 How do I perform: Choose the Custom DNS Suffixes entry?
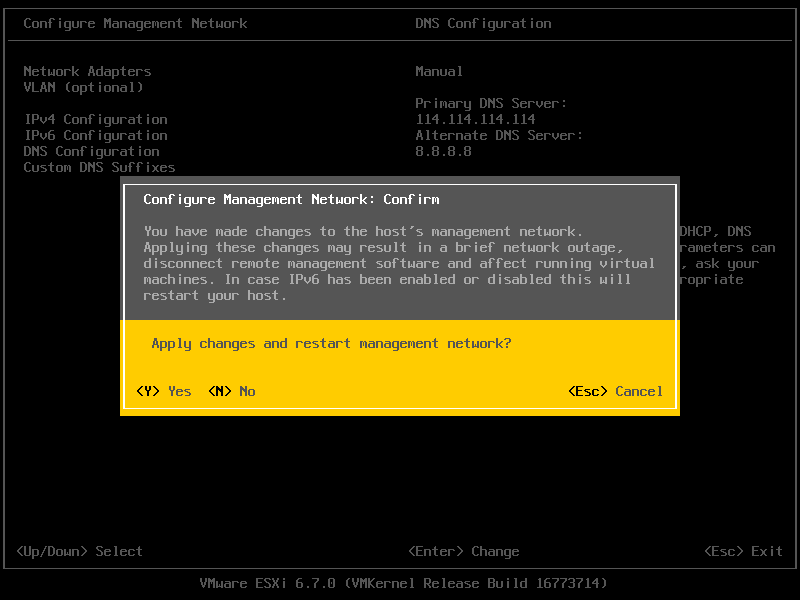click(x=99, y=167)
